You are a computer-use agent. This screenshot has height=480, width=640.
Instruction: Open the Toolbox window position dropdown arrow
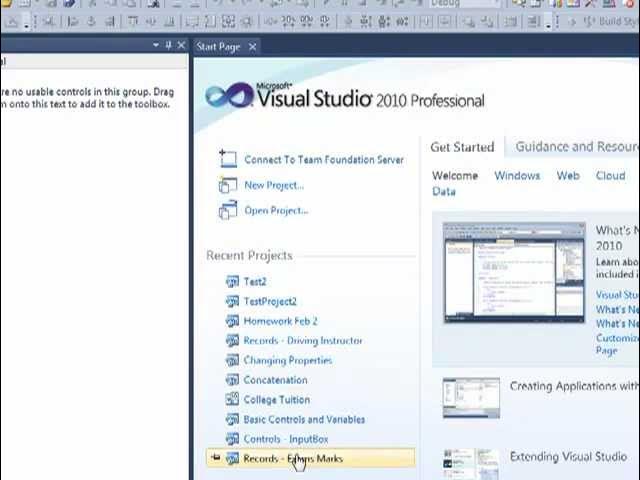coord(156,45)
